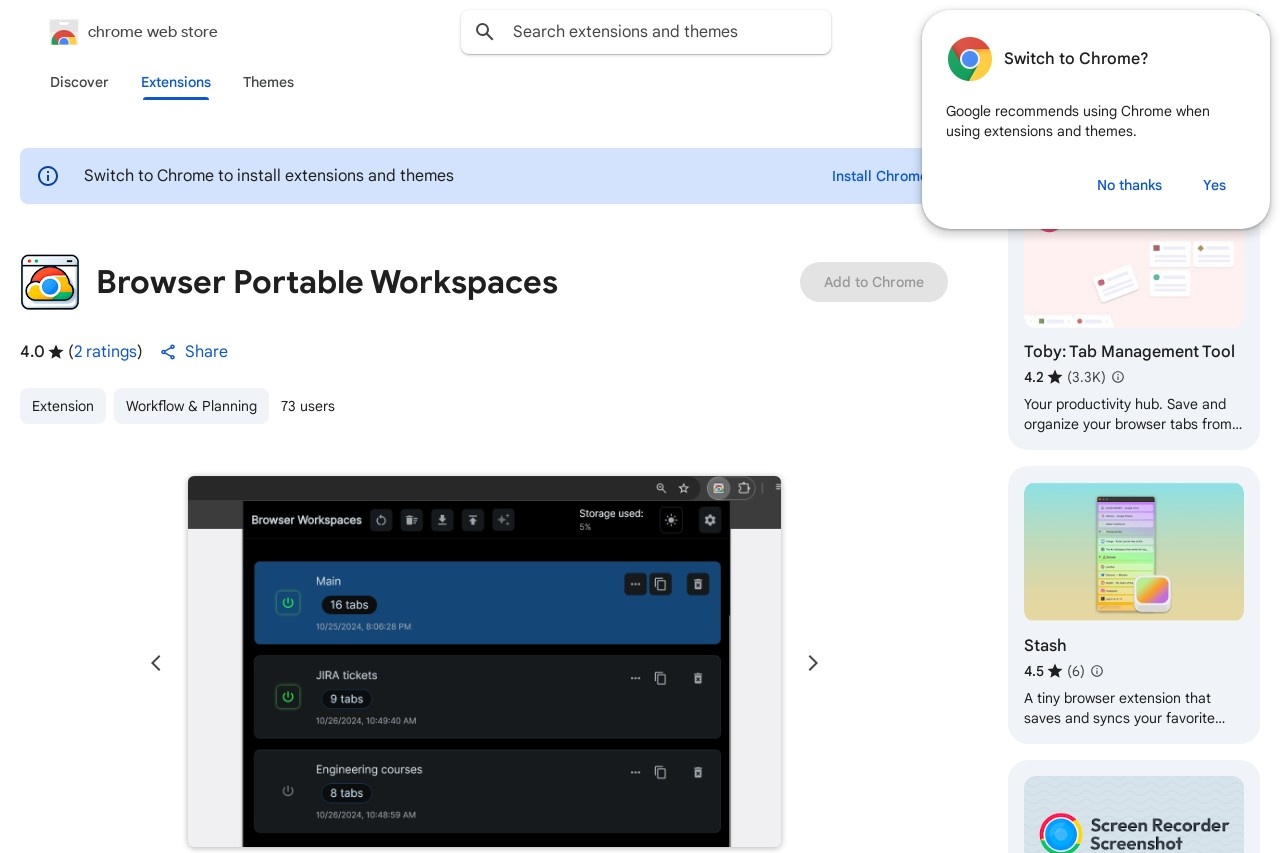
Task: Click the Main workspace power icon
Action: click(288, 603)
